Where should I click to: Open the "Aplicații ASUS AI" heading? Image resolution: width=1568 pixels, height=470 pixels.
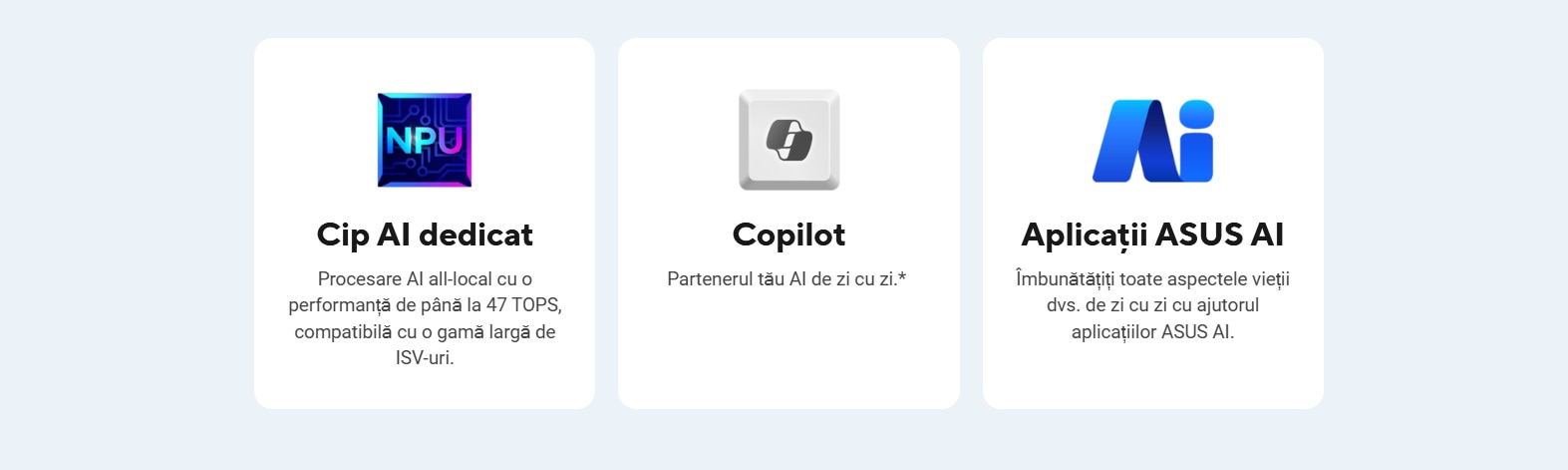(x=1152, y=235)
